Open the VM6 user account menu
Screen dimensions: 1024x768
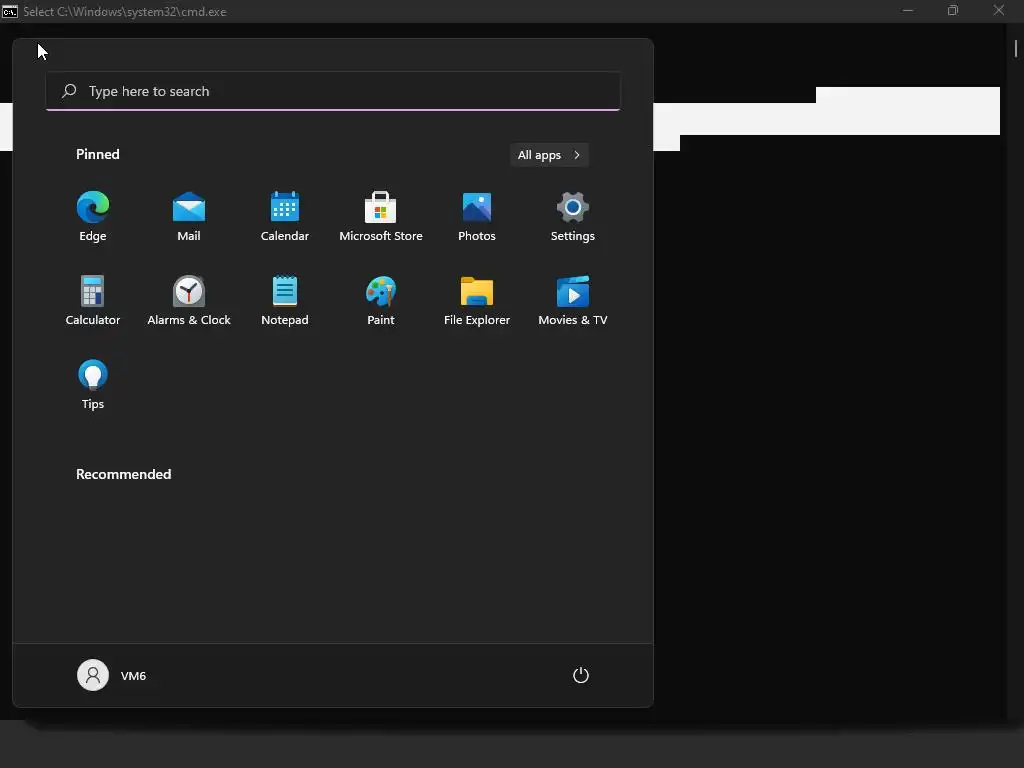click(112, 675)
